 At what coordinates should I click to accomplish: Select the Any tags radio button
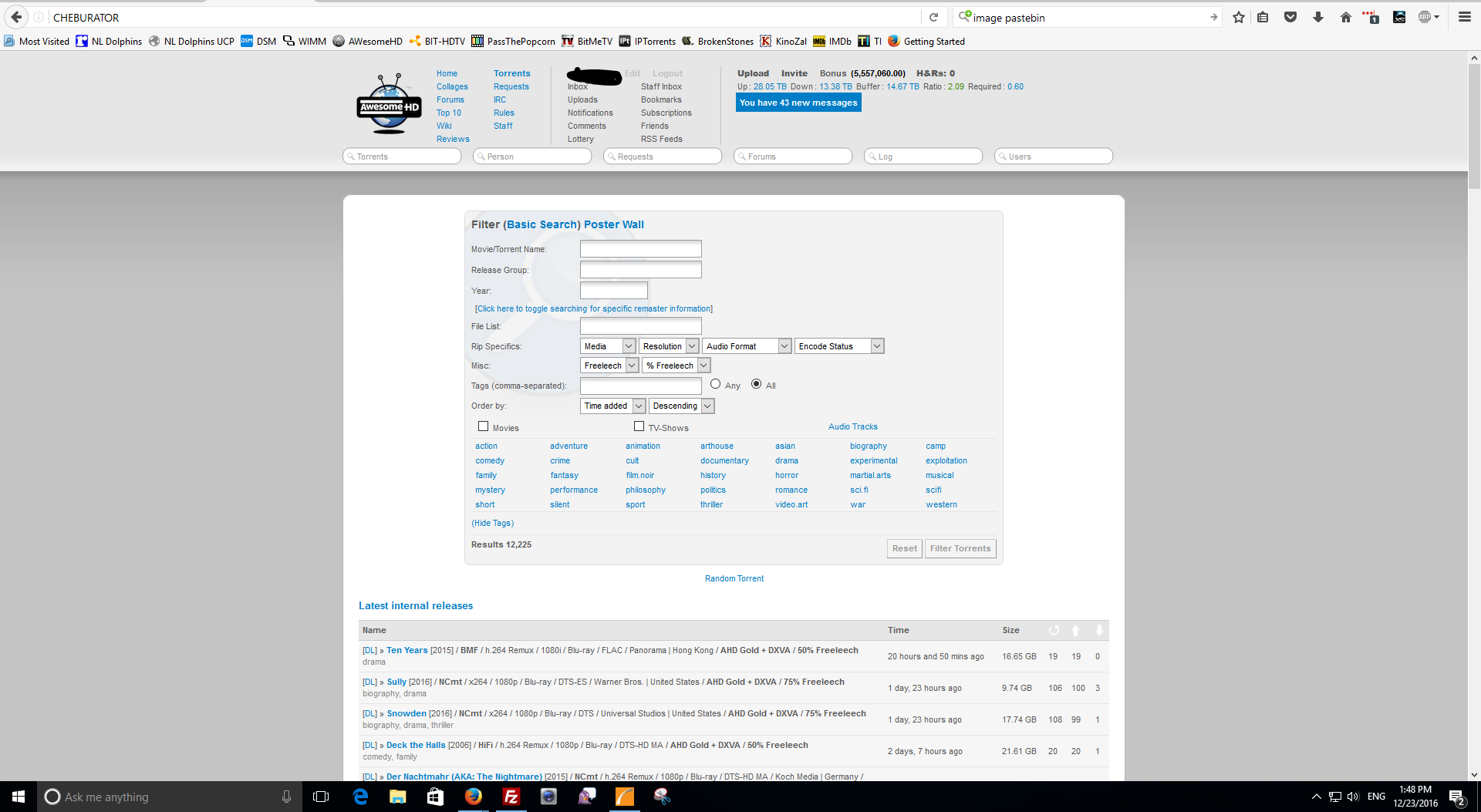pos(715,384)
